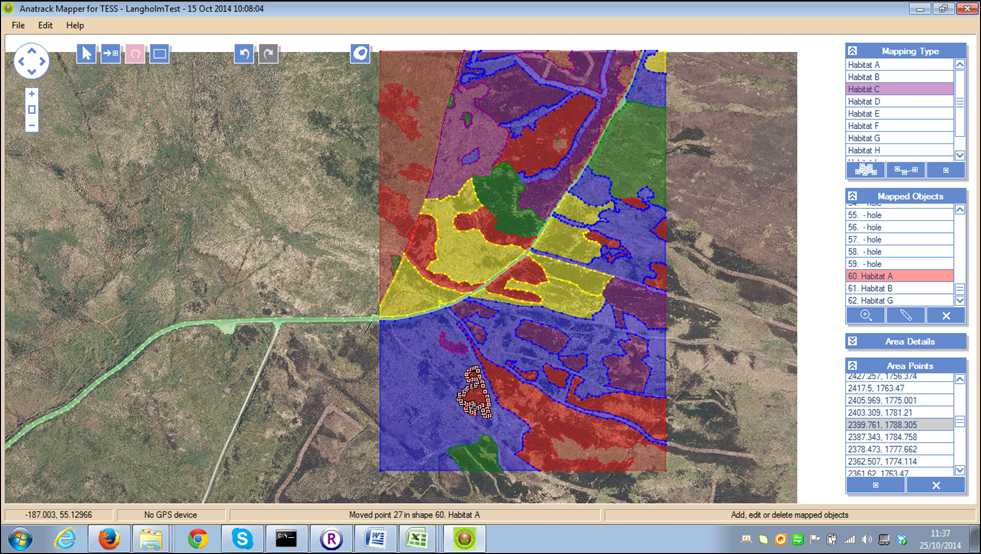Image resolution: width=981 pixels, height=554 pixels.
Task: Select Habitat H in Mapping Type
Action: [x=900, y=150]
